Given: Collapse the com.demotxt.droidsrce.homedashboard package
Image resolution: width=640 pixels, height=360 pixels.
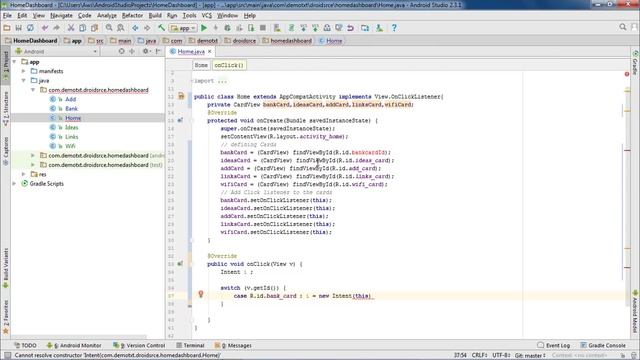Looking at the screenshot, I should click(x=33, y=90).
